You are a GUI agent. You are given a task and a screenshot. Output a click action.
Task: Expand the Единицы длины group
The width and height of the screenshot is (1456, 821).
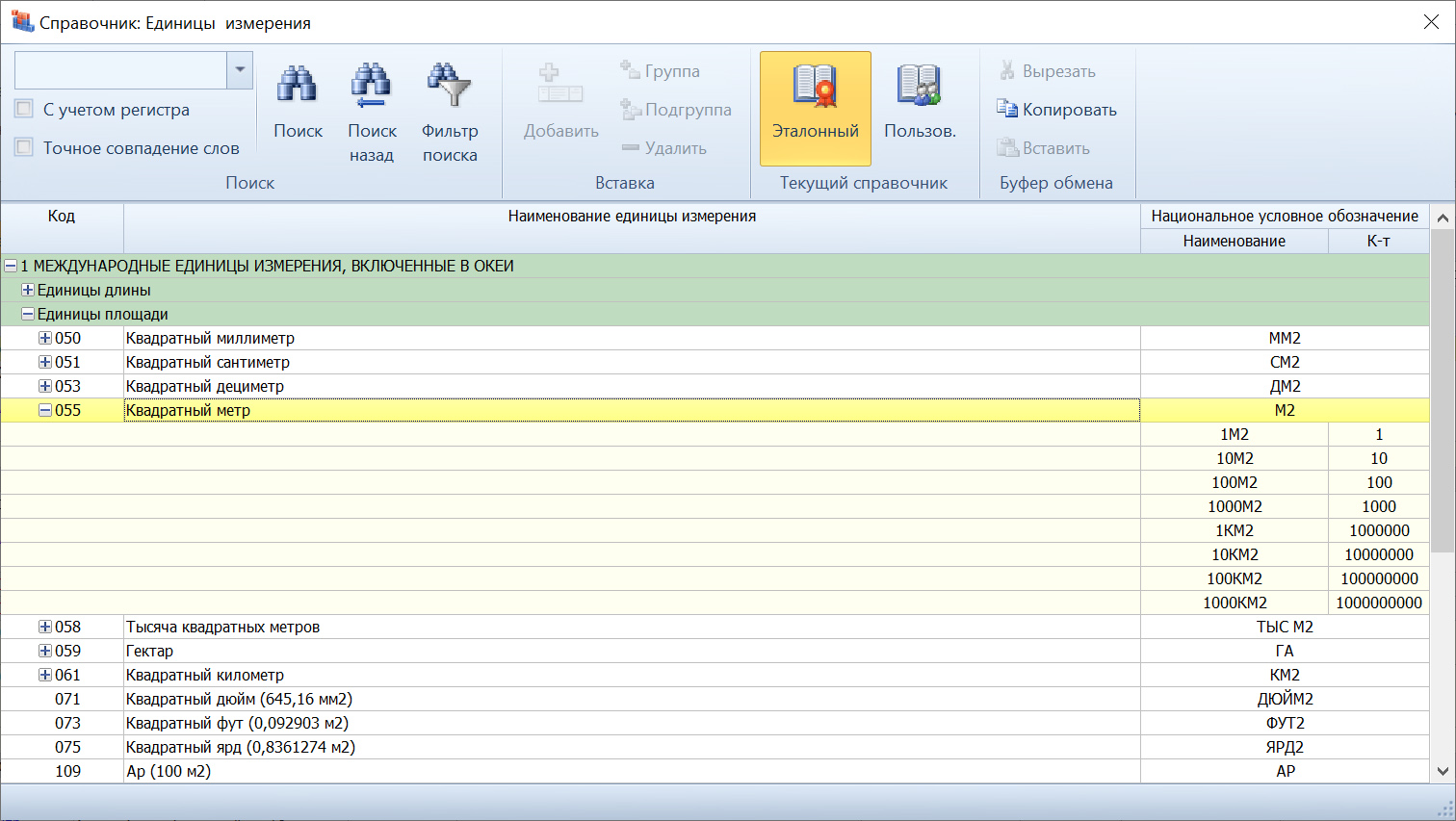coord(28,290)
